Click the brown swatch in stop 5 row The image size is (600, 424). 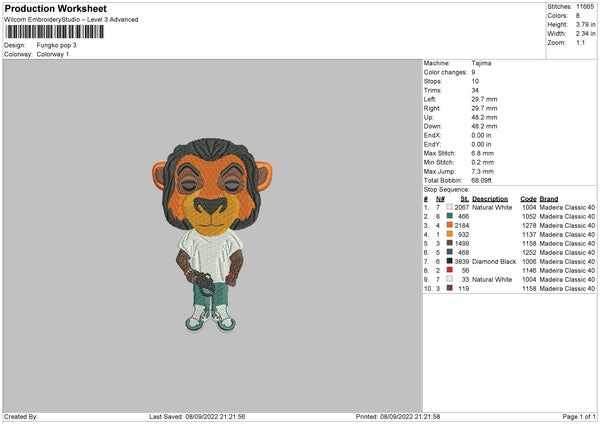pos(450,243)
